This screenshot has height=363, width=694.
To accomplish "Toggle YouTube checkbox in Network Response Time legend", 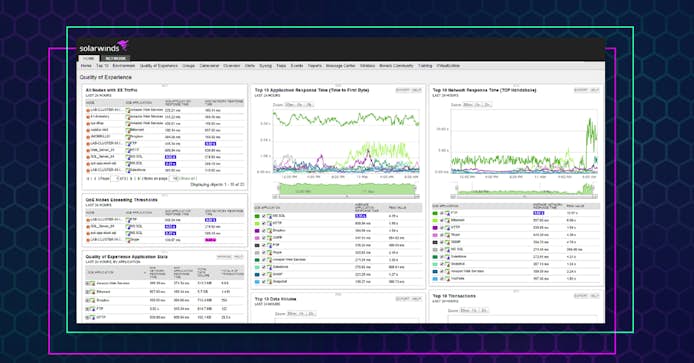I will [442, 279].
